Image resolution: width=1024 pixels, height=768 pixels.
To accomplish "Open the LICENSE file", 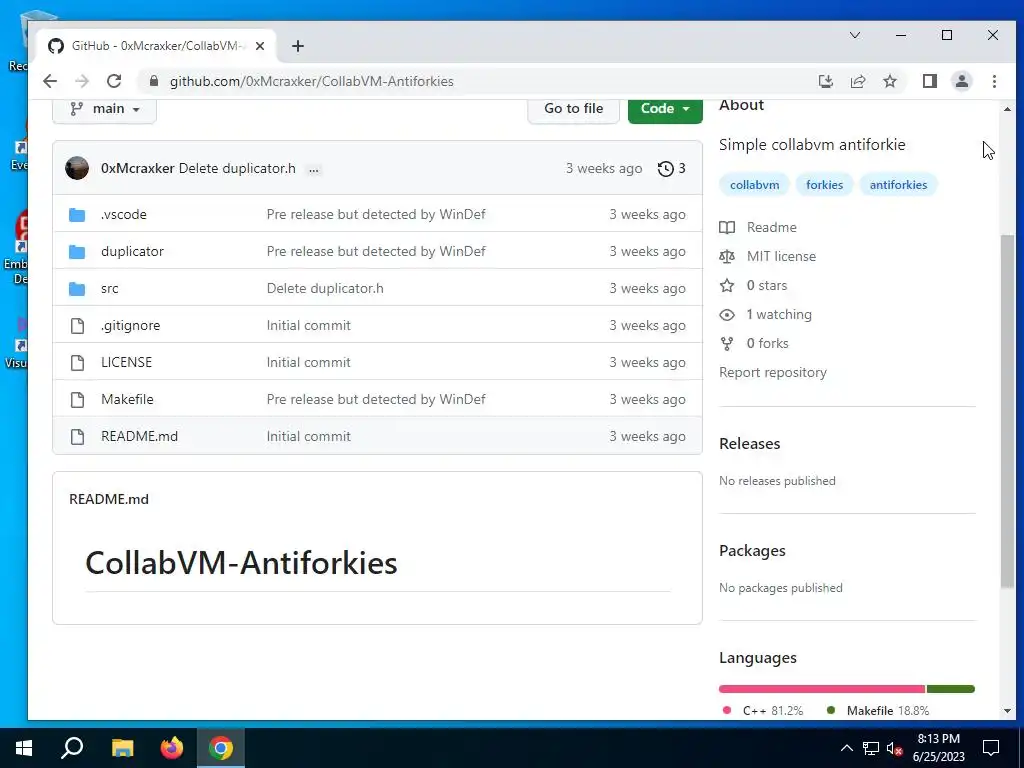I will [126, 362].
